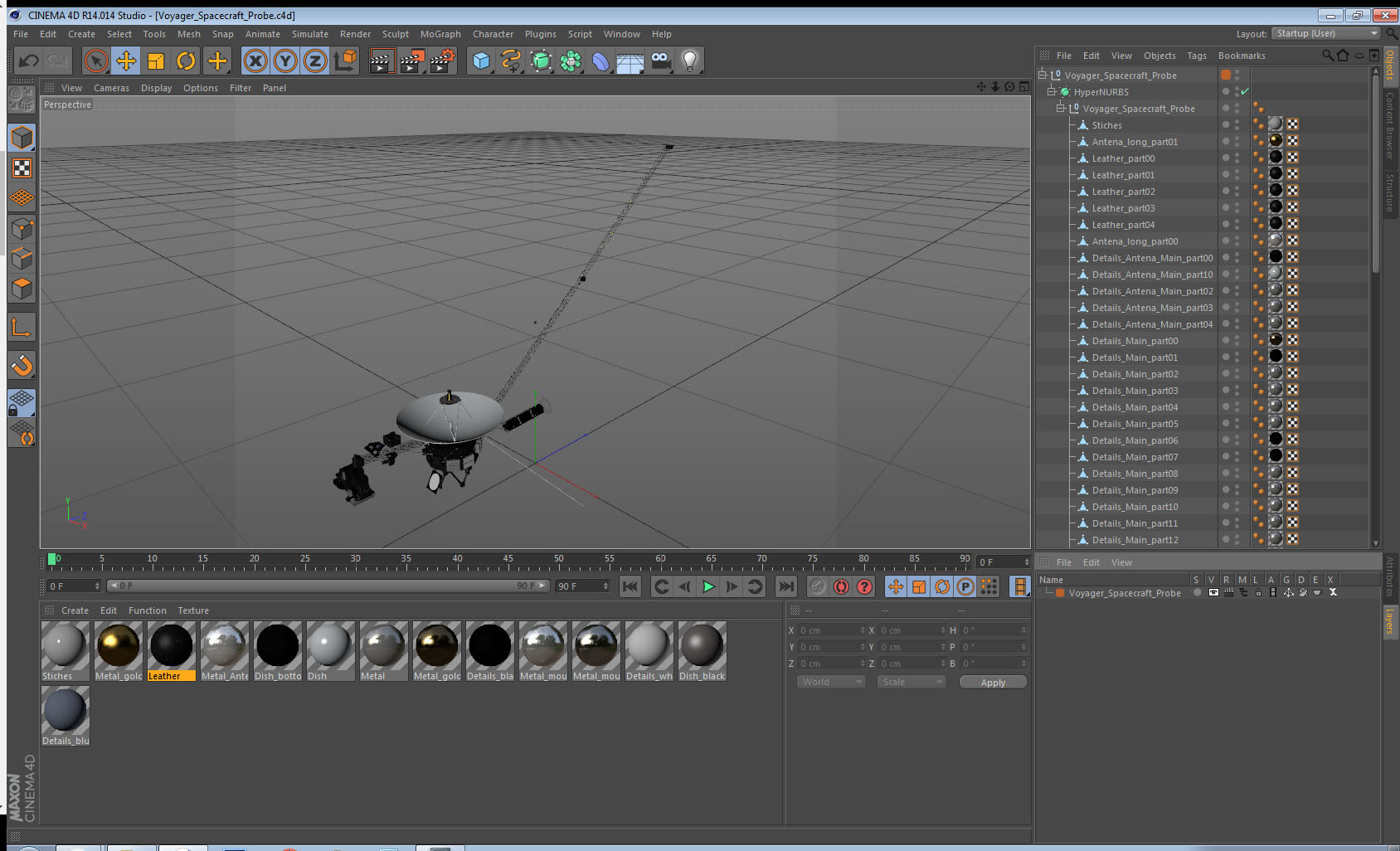Play the animation forward
The image size is (1400, 851).
click(x=708, y=586)
